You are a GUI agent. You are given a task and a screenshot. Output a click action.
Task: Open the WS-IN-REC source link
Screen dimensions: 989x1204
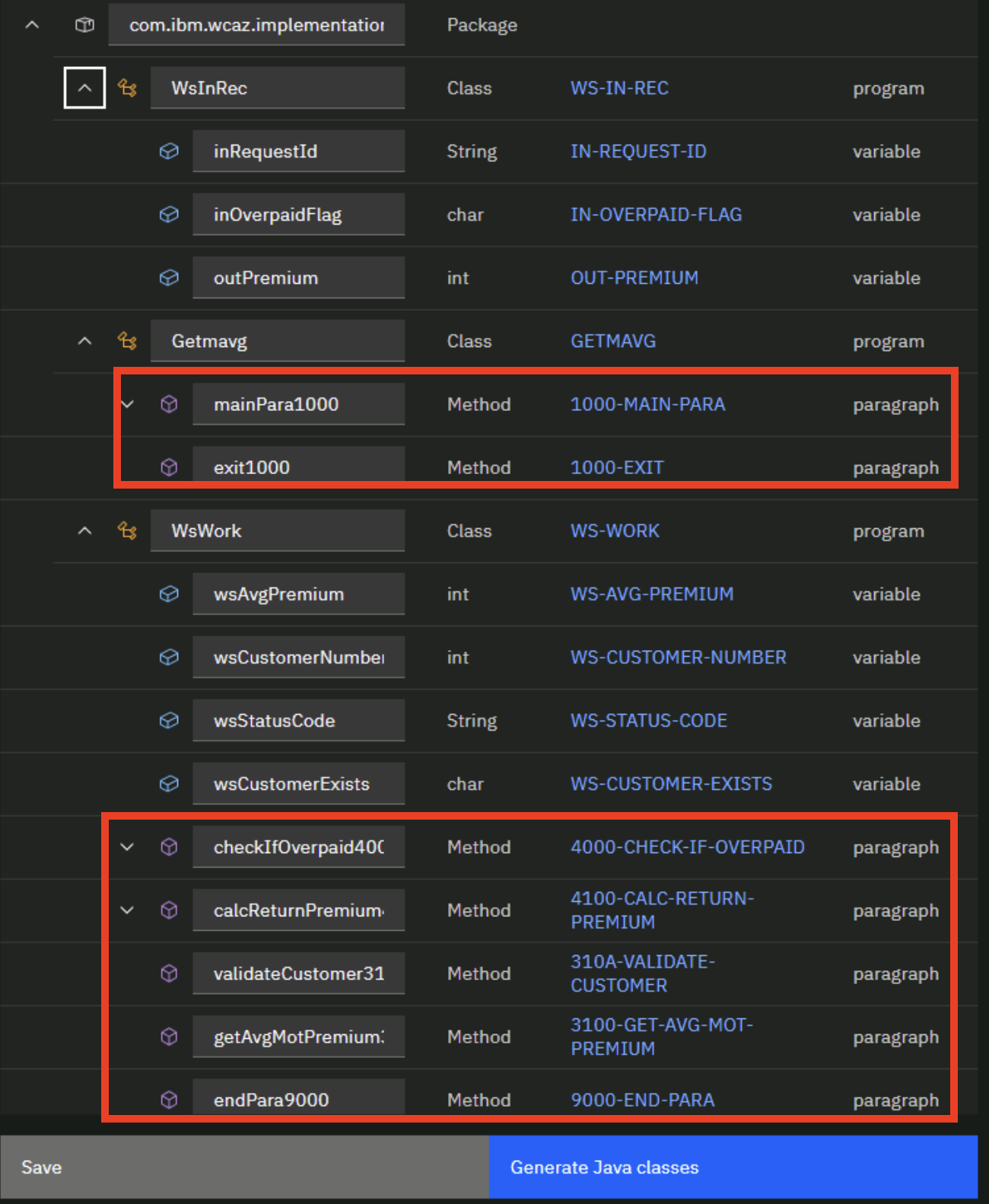pyautogui.click(x=619, y=88)
